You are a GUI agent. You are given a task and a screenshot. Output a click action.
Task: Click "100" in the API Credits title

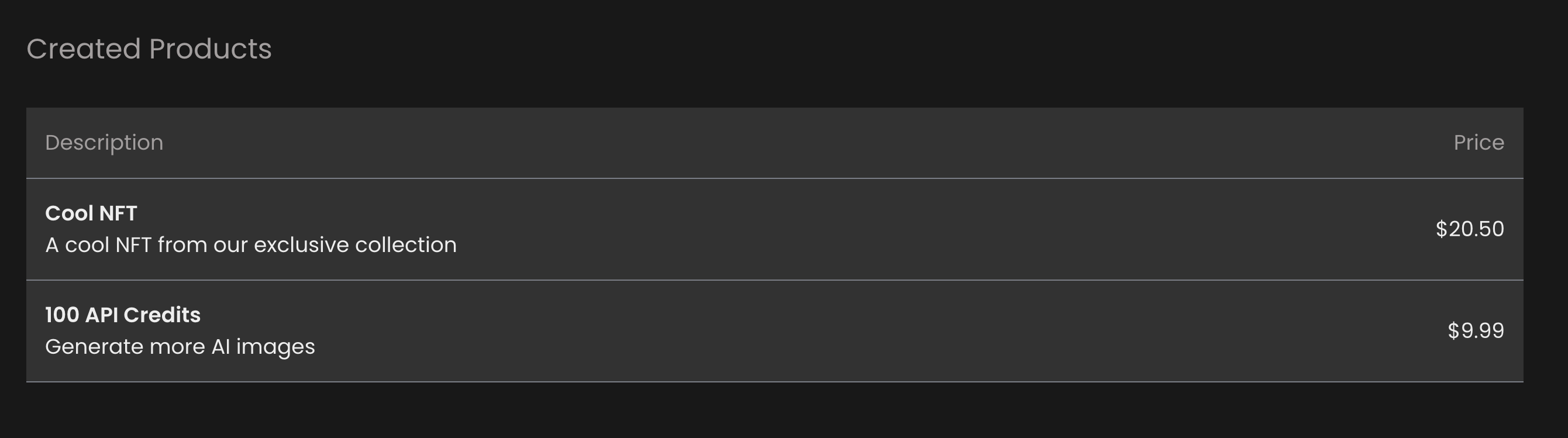tap(62, 315)
